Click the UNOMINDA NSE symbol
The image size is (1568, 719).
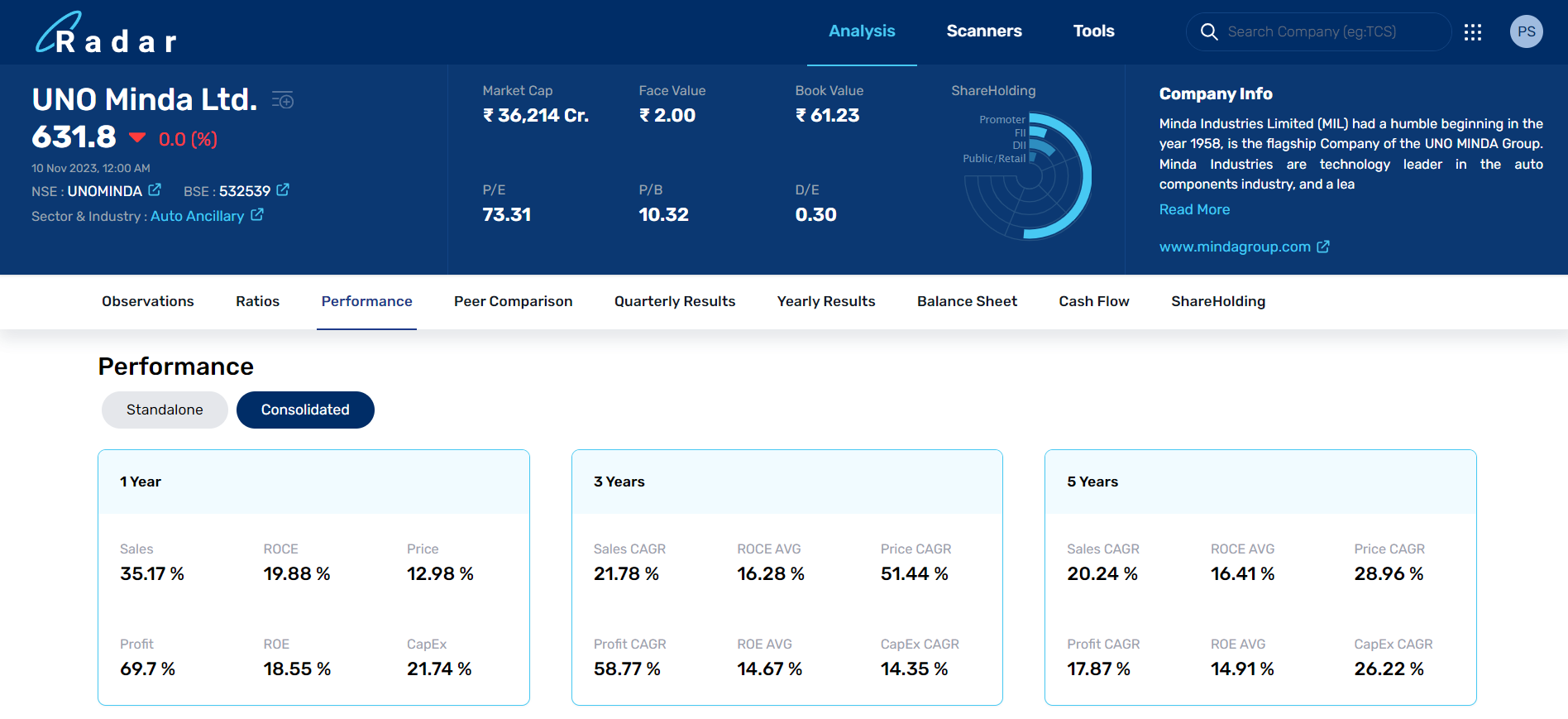pos(105,191)
